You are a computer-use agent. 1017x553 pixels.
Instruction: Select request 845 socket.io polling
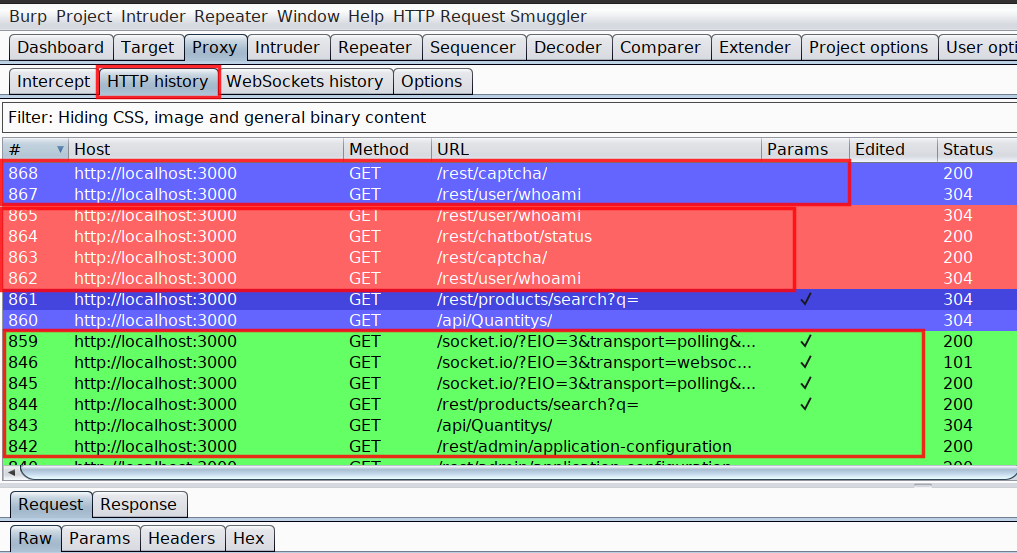coord(509,383)
